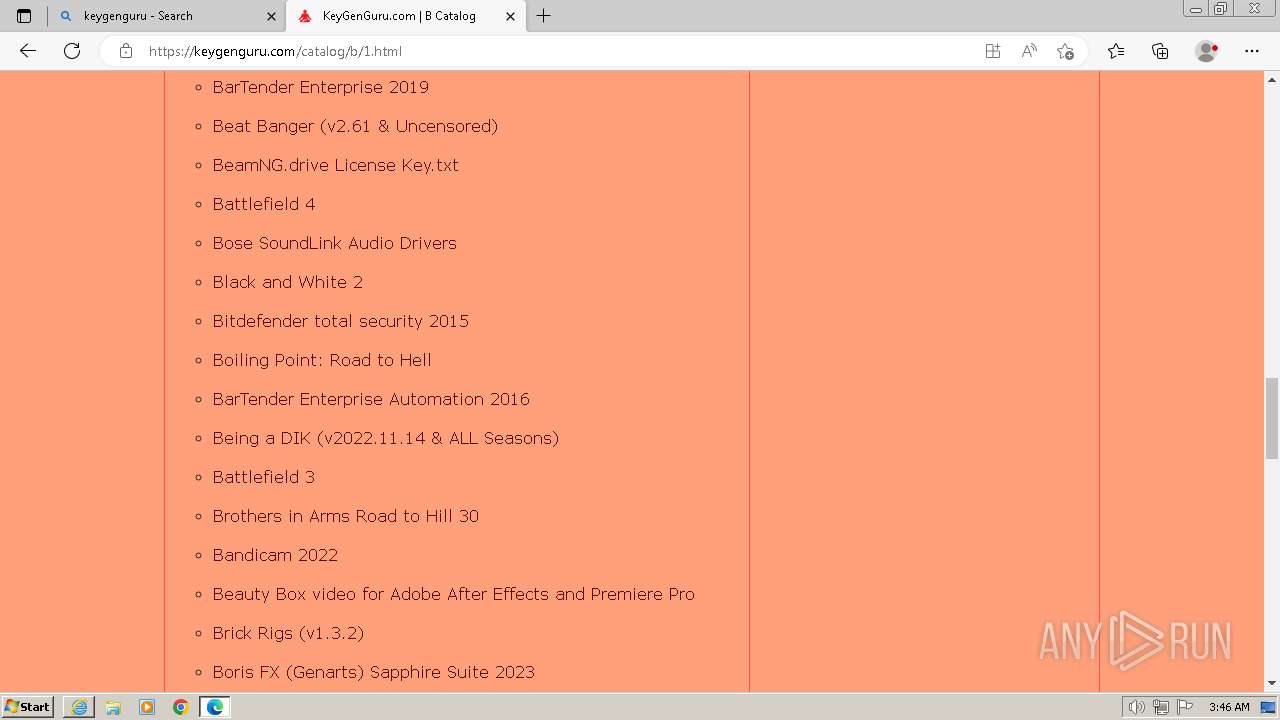The width and height of the screenshot is (1280, 720).
Task: Open the Bandicam 2022 link
Action: [x=275, y=555]
